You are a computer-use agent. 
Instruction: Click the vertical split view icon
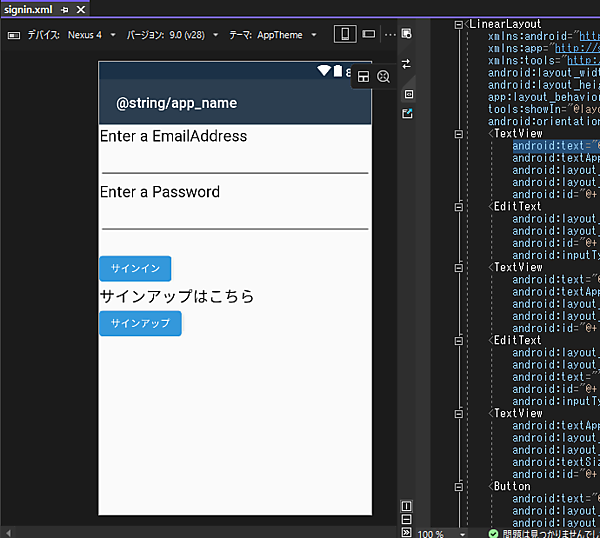406,506
